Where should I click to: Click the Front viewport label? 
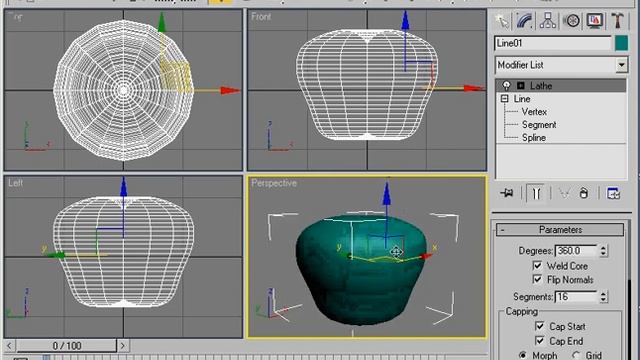[261, 17]
